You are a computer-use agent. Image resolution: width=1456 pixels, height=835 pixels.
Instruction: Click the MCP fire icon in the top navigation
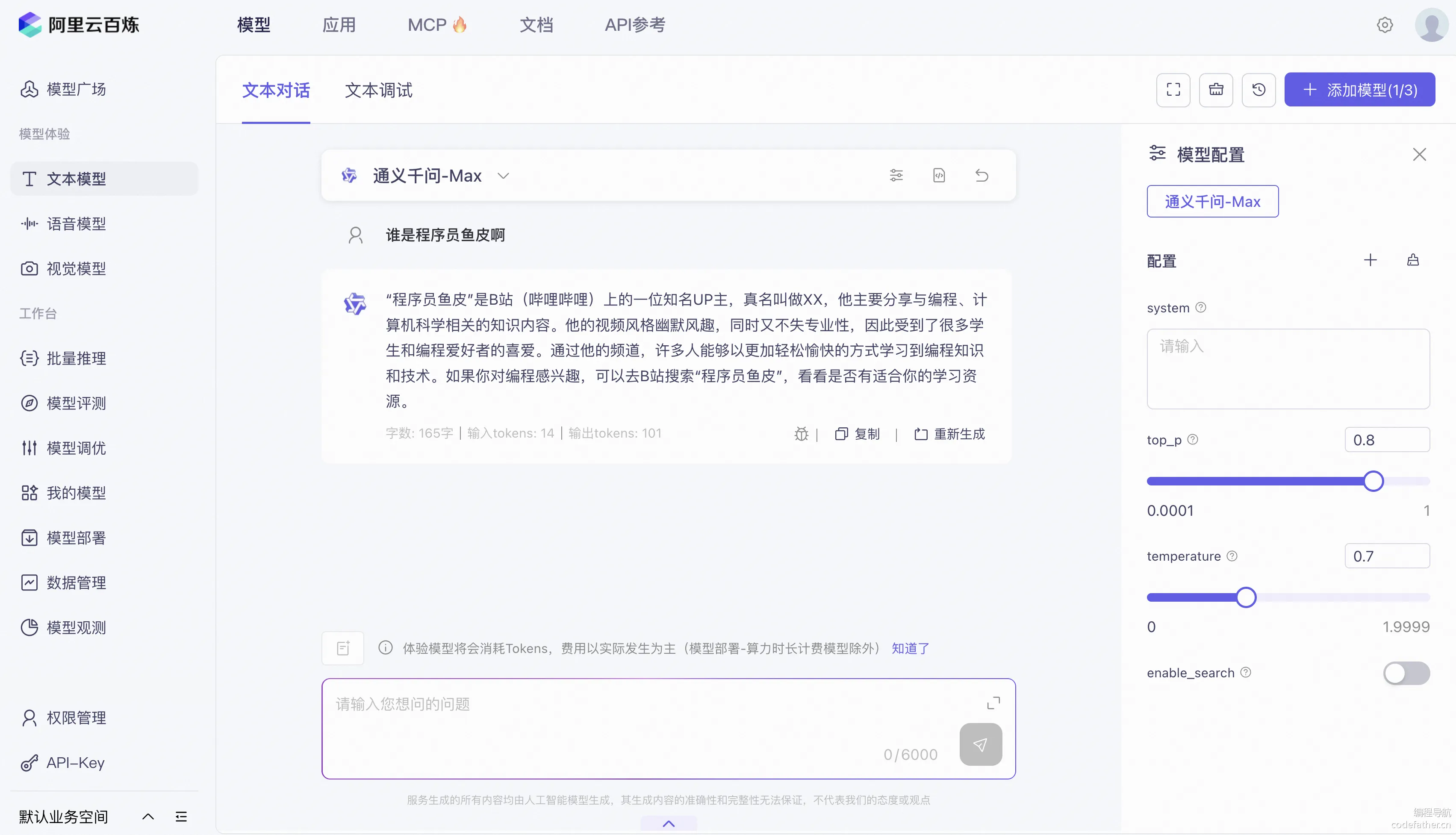pyautogui.click(x=460, y=25)
